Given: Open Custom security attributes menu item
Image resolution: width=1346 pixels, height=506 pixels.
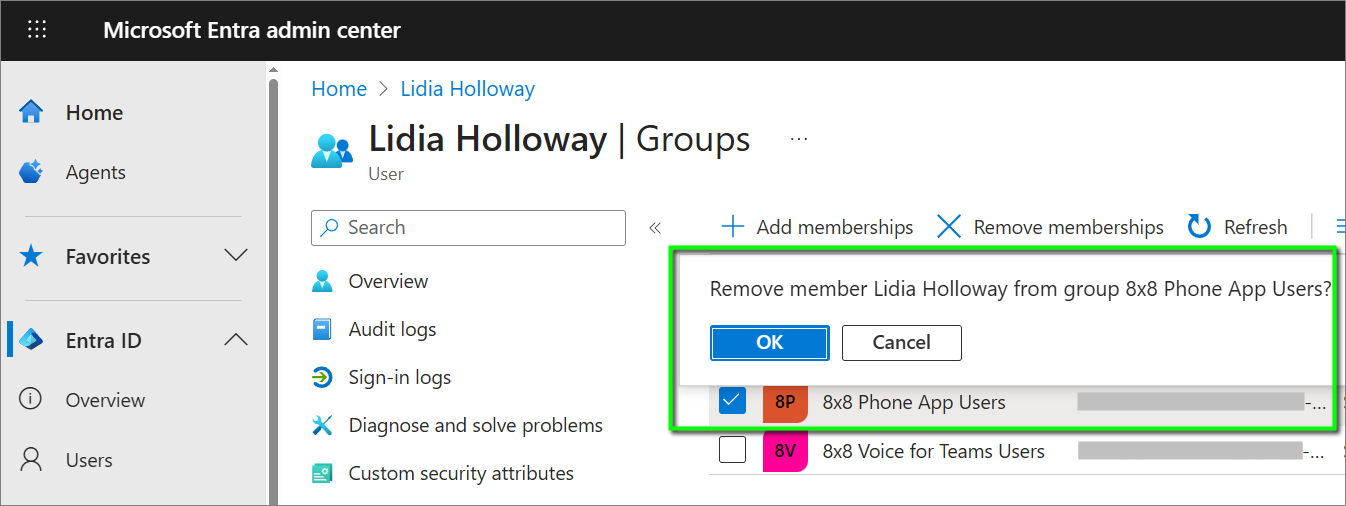Looking at the screenshot, I should coord(460,473).
